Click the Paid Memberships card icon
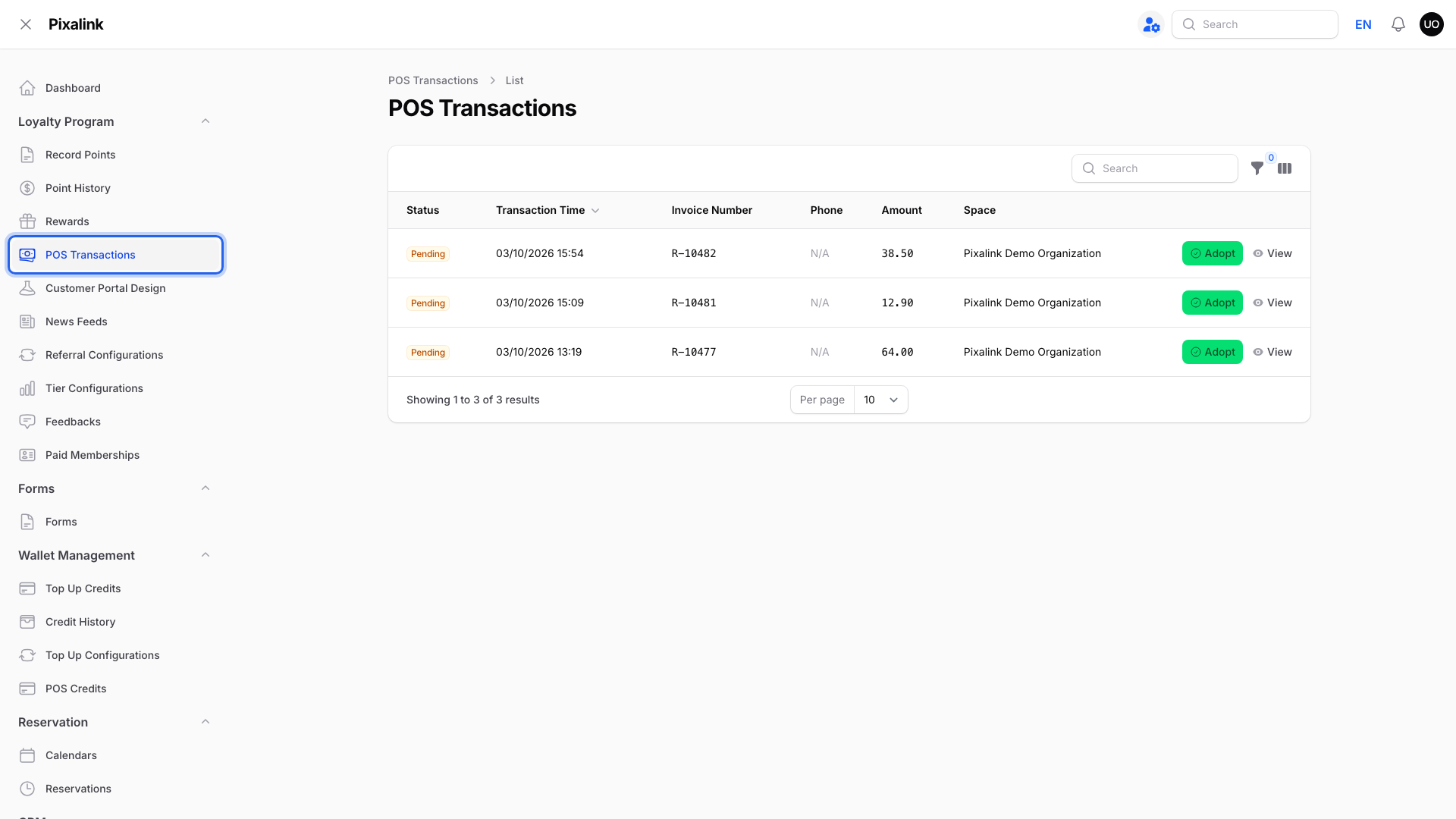The width and height of the screenshot is (1456, 819). (x=27, y=455)
